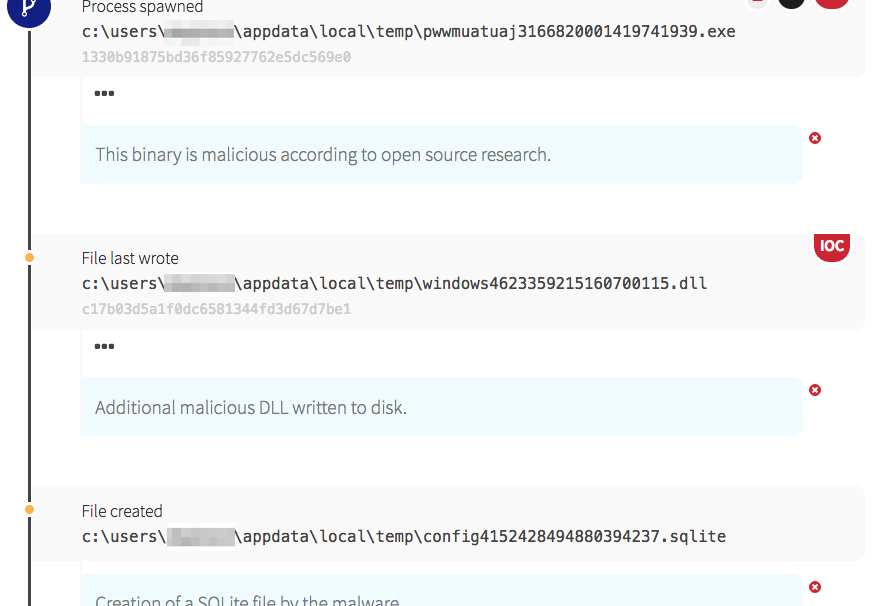Click the black circular badge on the process event

792,3
